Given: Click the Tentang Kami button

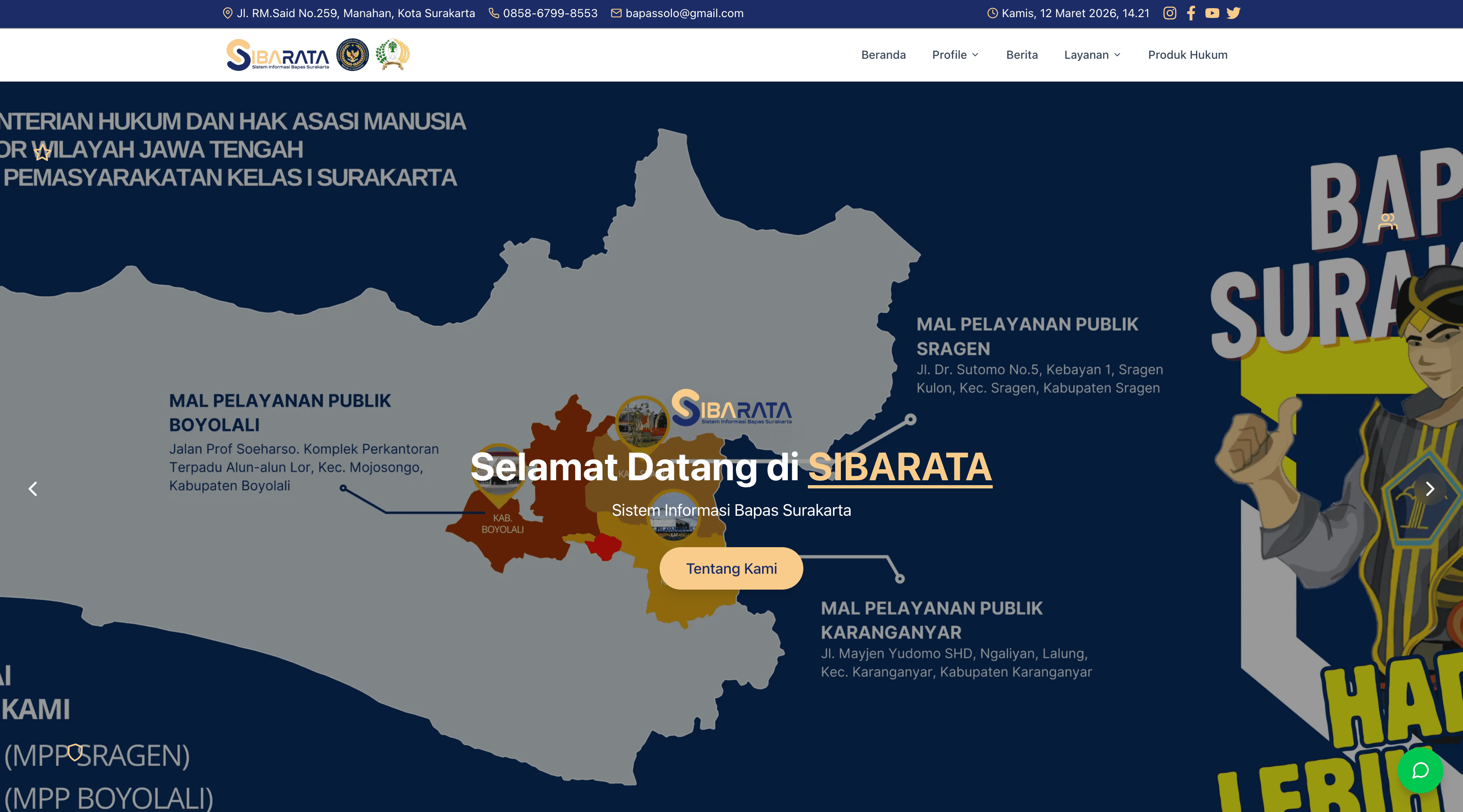Looking at the screenshot, I should (731, 568).
